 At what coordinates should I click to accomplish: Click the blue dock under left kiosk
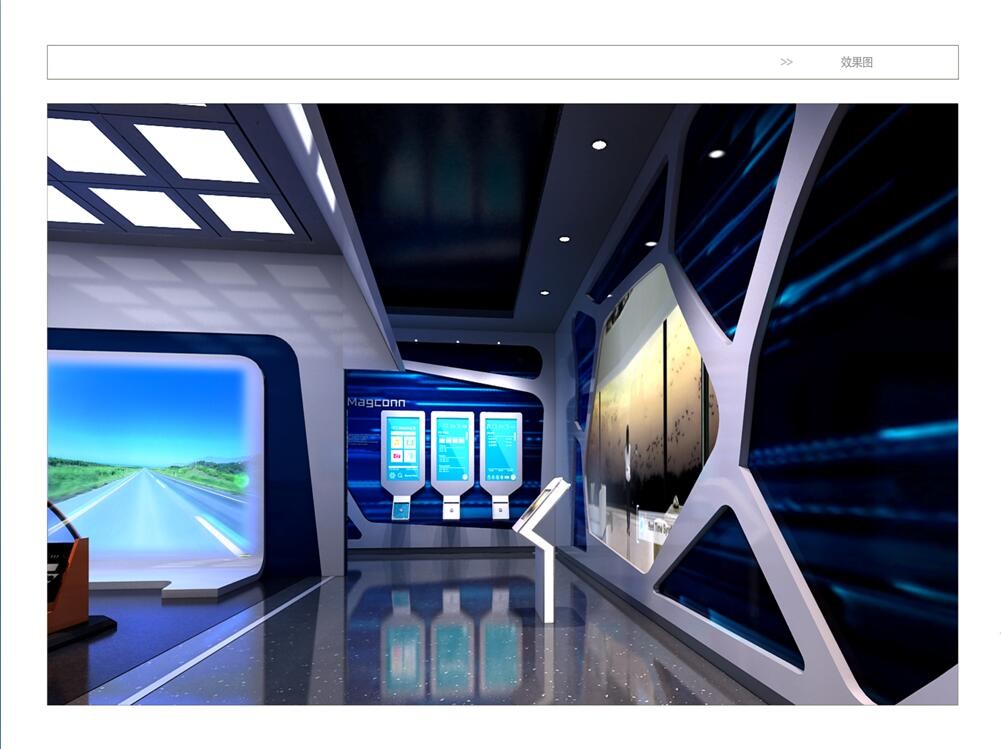pos(401,510)
